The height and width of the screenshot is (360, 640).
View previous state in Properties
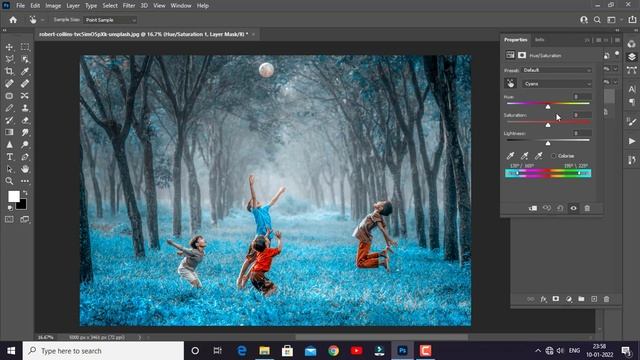[x=547, y=208]
